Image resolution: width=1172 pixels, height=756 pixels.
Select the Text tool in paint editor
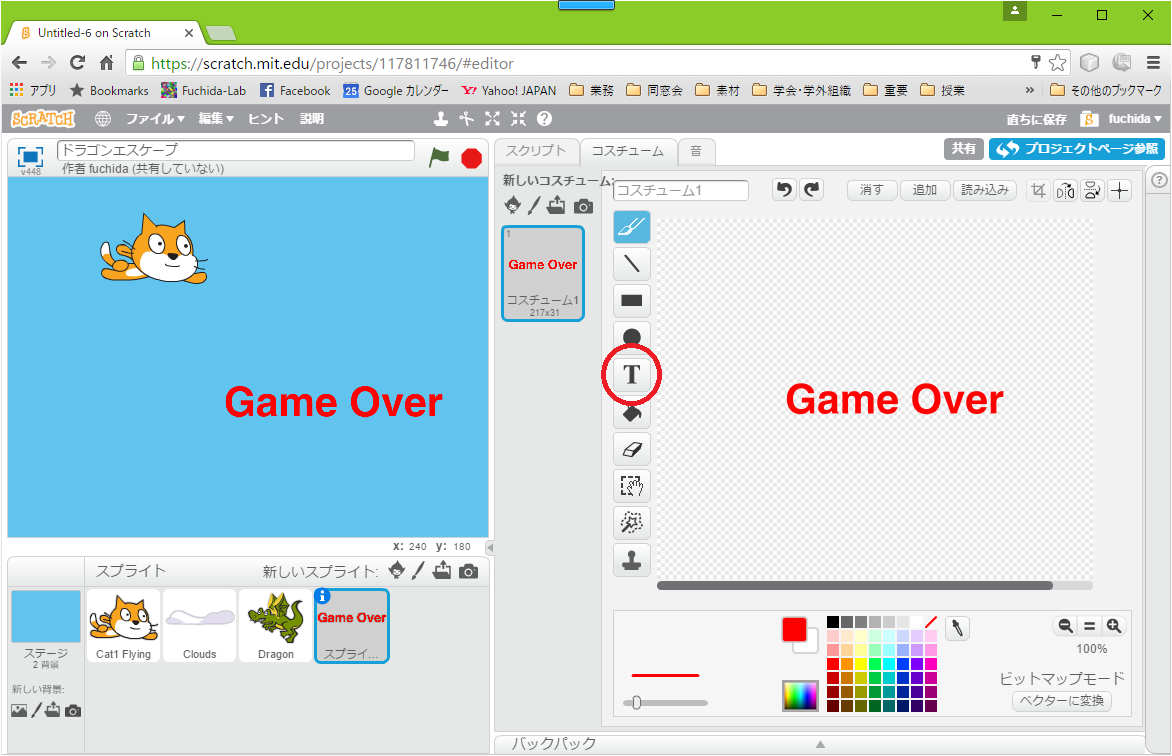click(x=632, y=375)
